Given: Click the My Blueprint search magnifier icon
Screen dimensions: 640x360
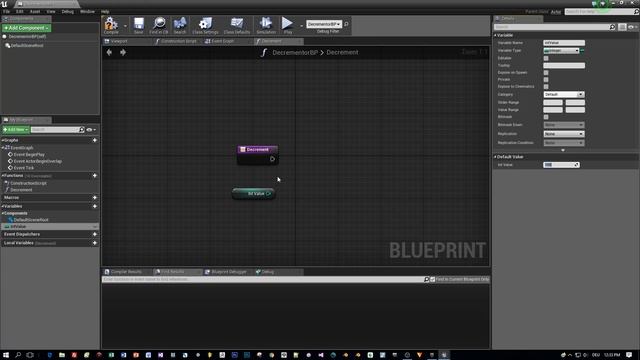Looking at the screenshot, I should click(81, 130).
